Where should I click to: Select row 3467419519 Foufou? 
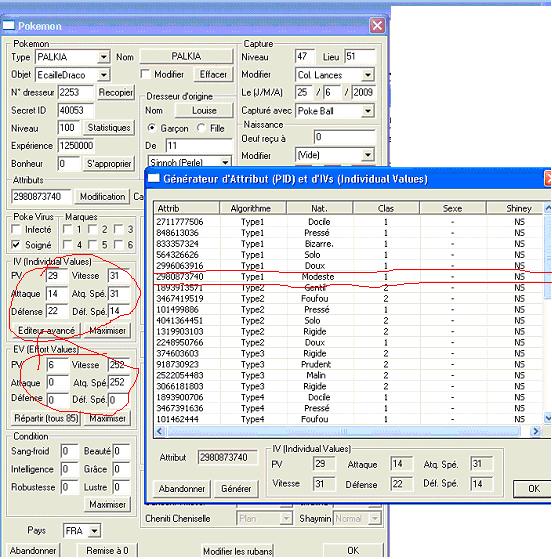pyautogui.click(x=349, y=298)
